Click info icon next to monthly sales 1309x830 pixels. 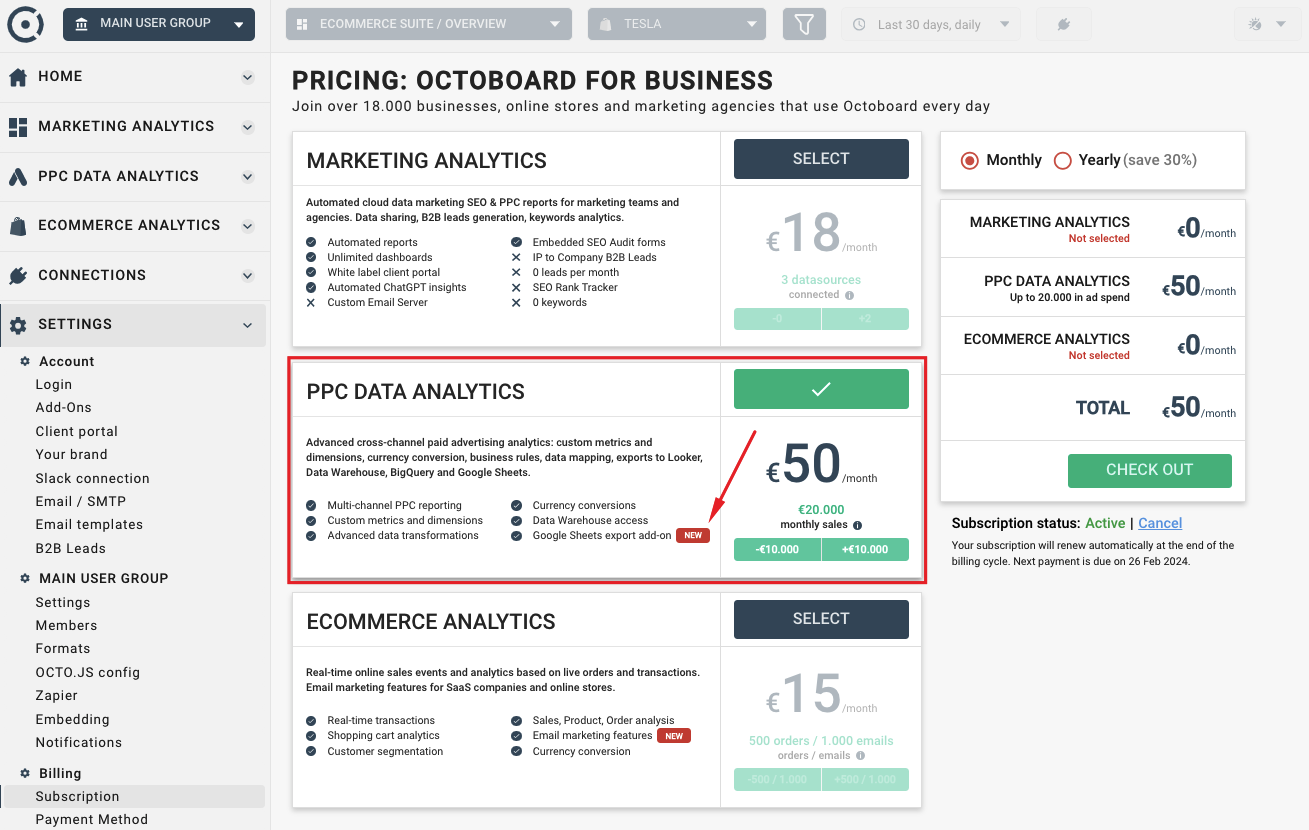(x=857, y=525)
